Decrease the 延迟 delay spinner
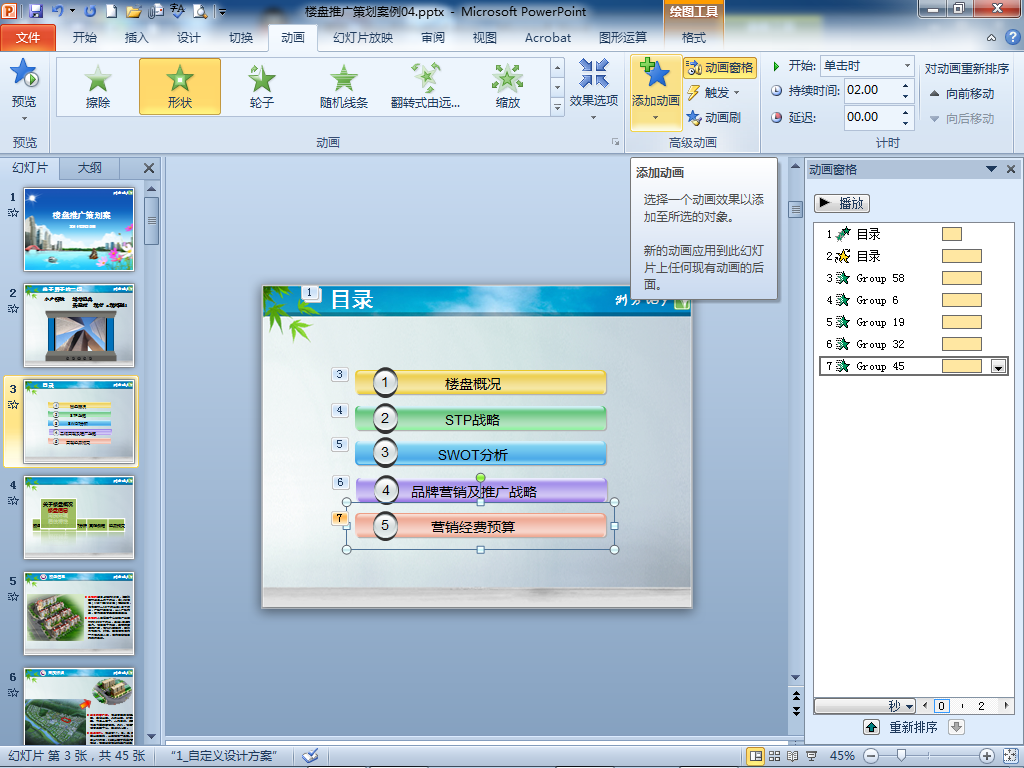Viewport: 1024px width, 768px height. pos(906,123)
